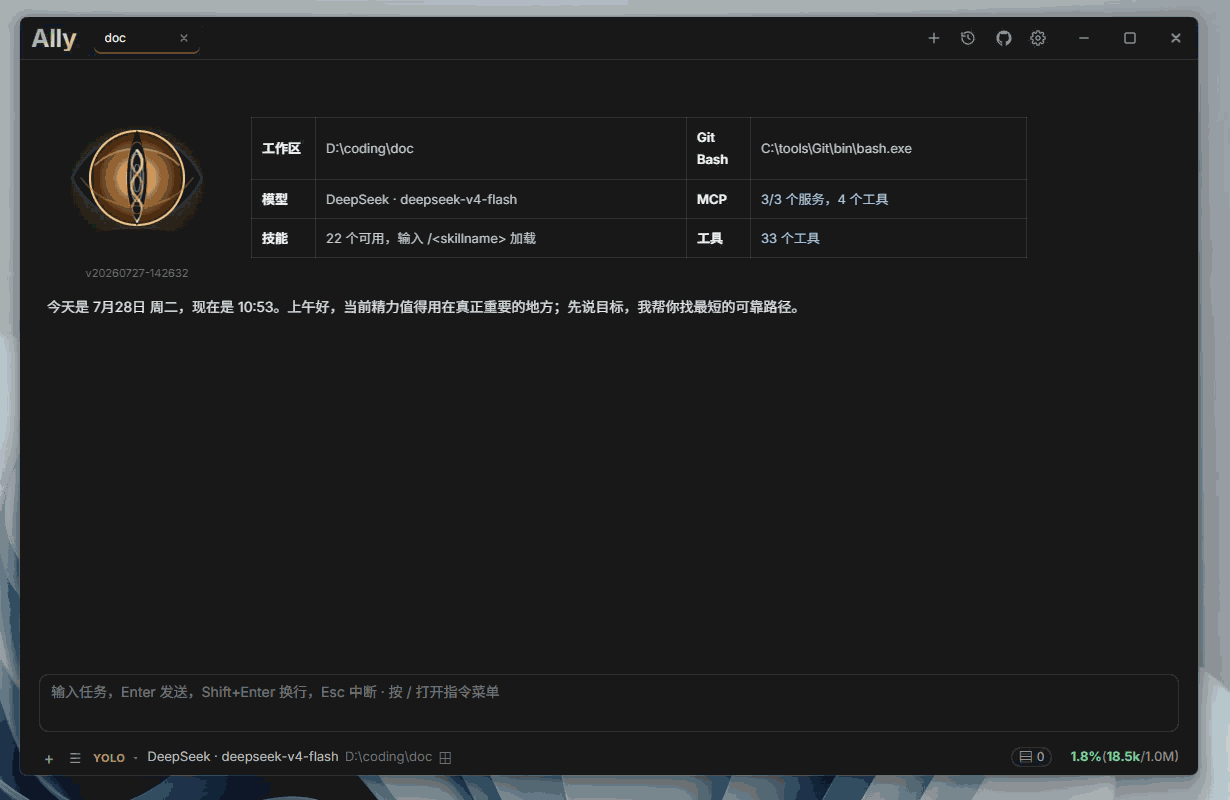Open tools list 33 个工具

pyautogui.click(x=790, y=238)
